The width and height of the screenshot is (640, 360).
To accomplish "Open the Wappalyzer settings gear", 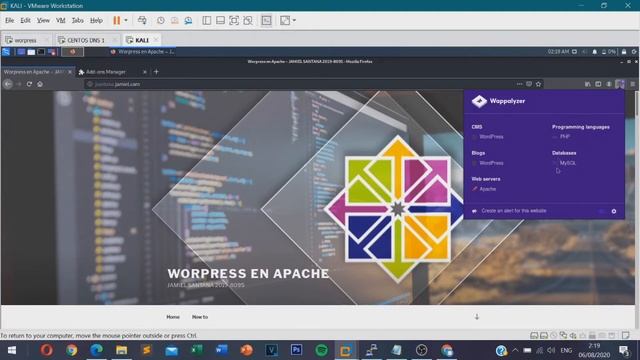I will tap(614, 211).
